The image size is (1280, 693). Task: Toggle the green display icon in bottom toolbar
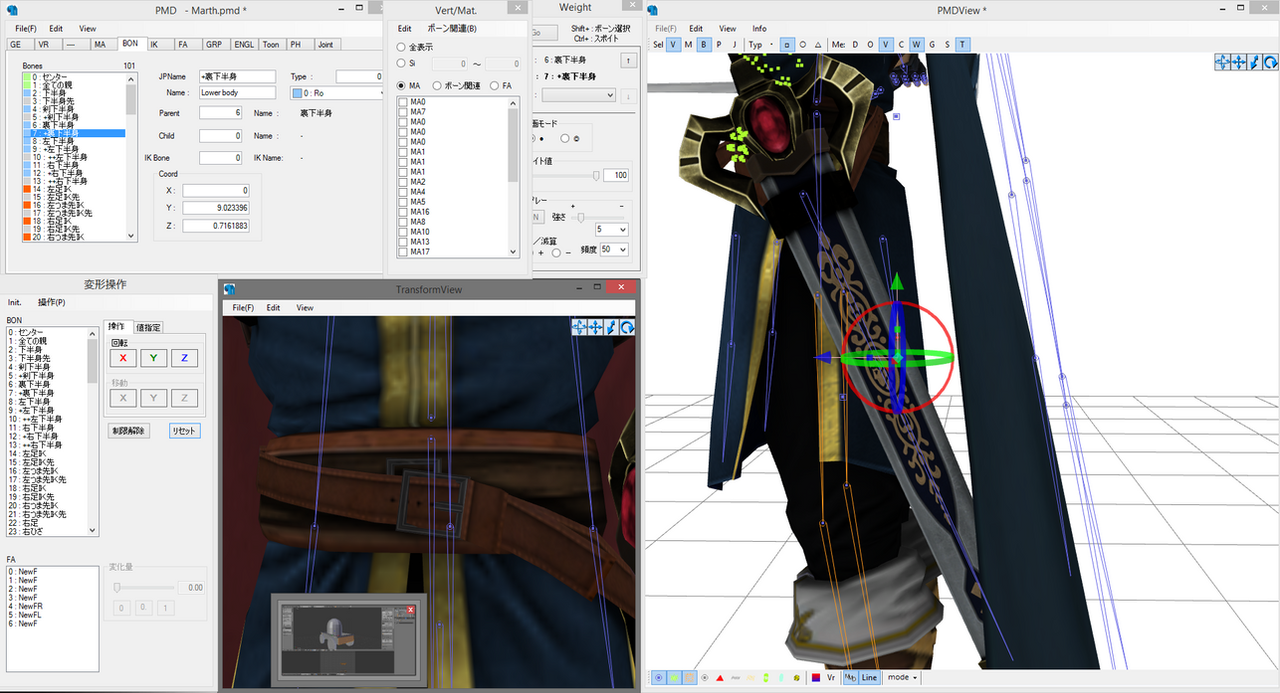(x=674, y=678)
